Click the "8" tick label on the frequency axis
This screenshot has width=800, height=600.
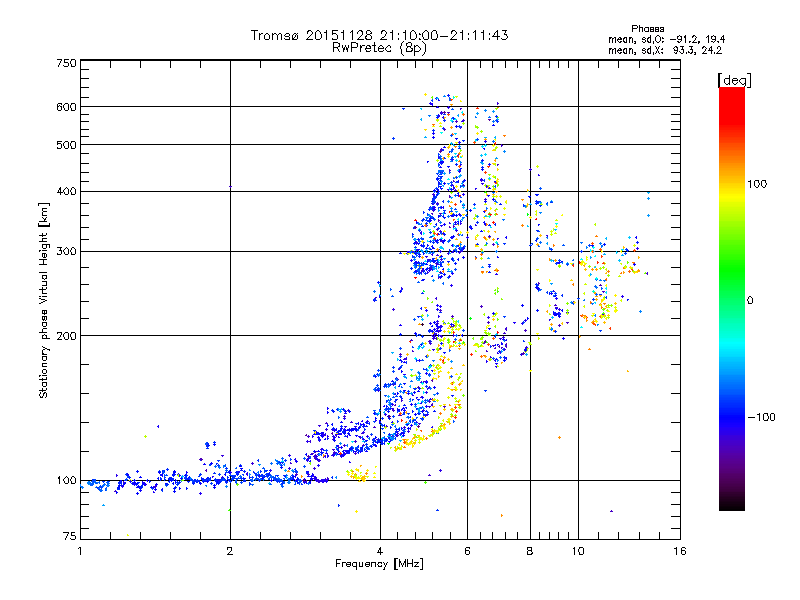[x=530, y=551]
